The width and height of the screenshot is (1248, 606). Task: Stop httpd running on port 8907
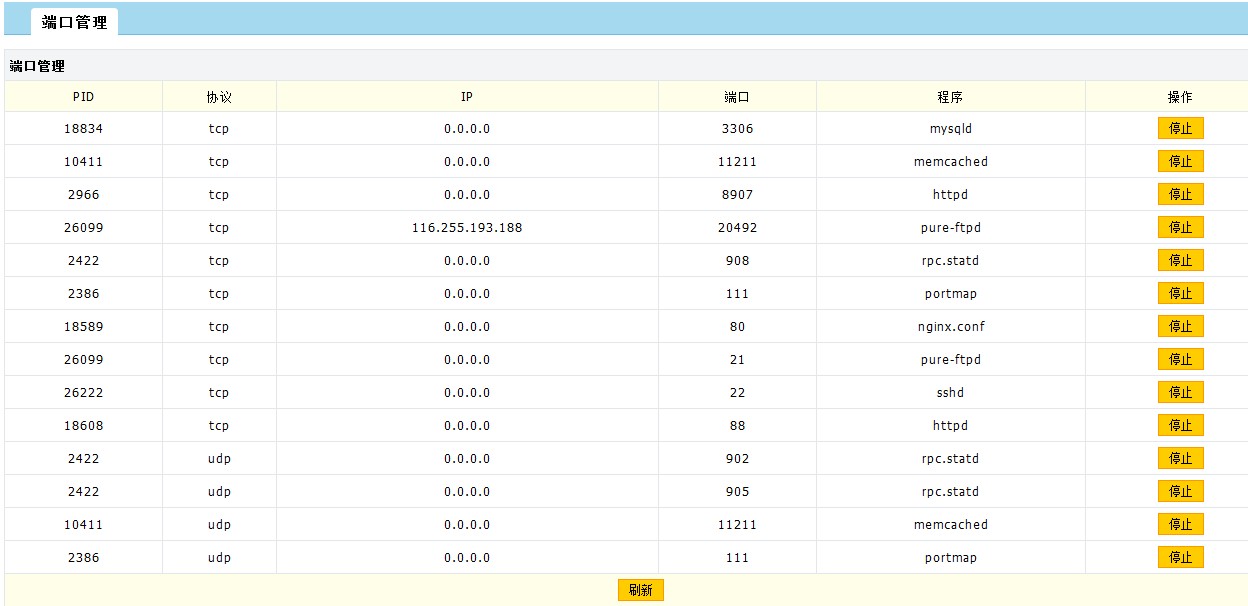click(x=1180, y=195)
